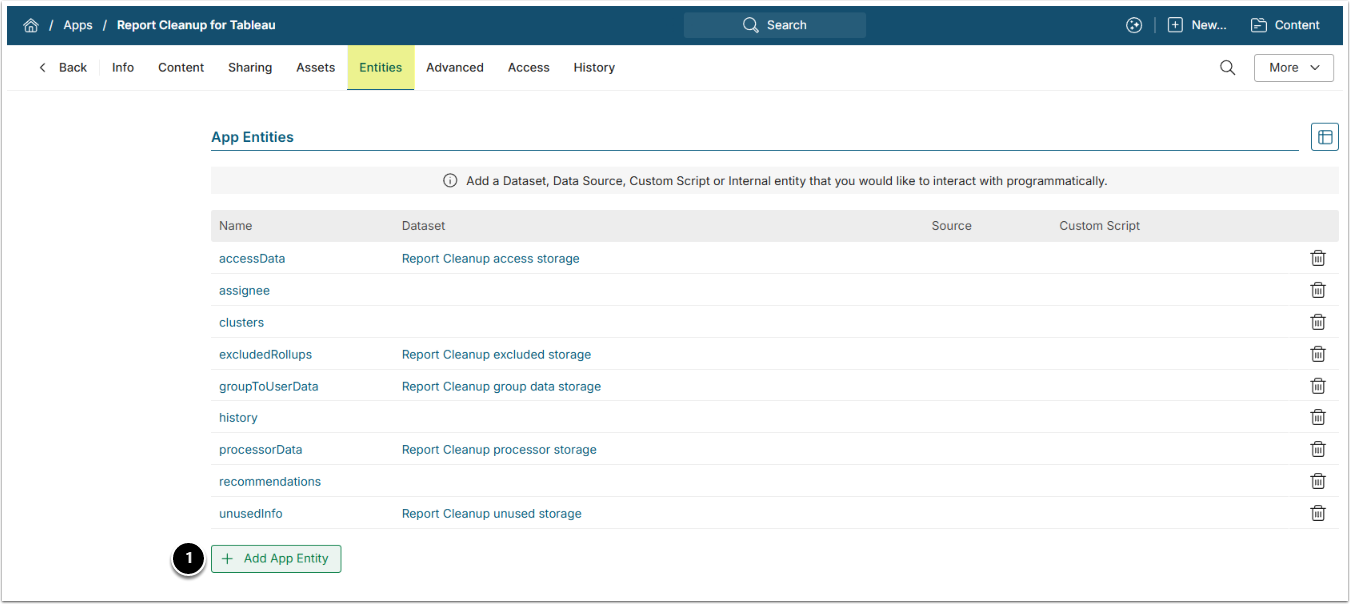The height and width of the screenshot is (604, 1350).
Task: Open the New menu in header
Action: [1197, 25]
